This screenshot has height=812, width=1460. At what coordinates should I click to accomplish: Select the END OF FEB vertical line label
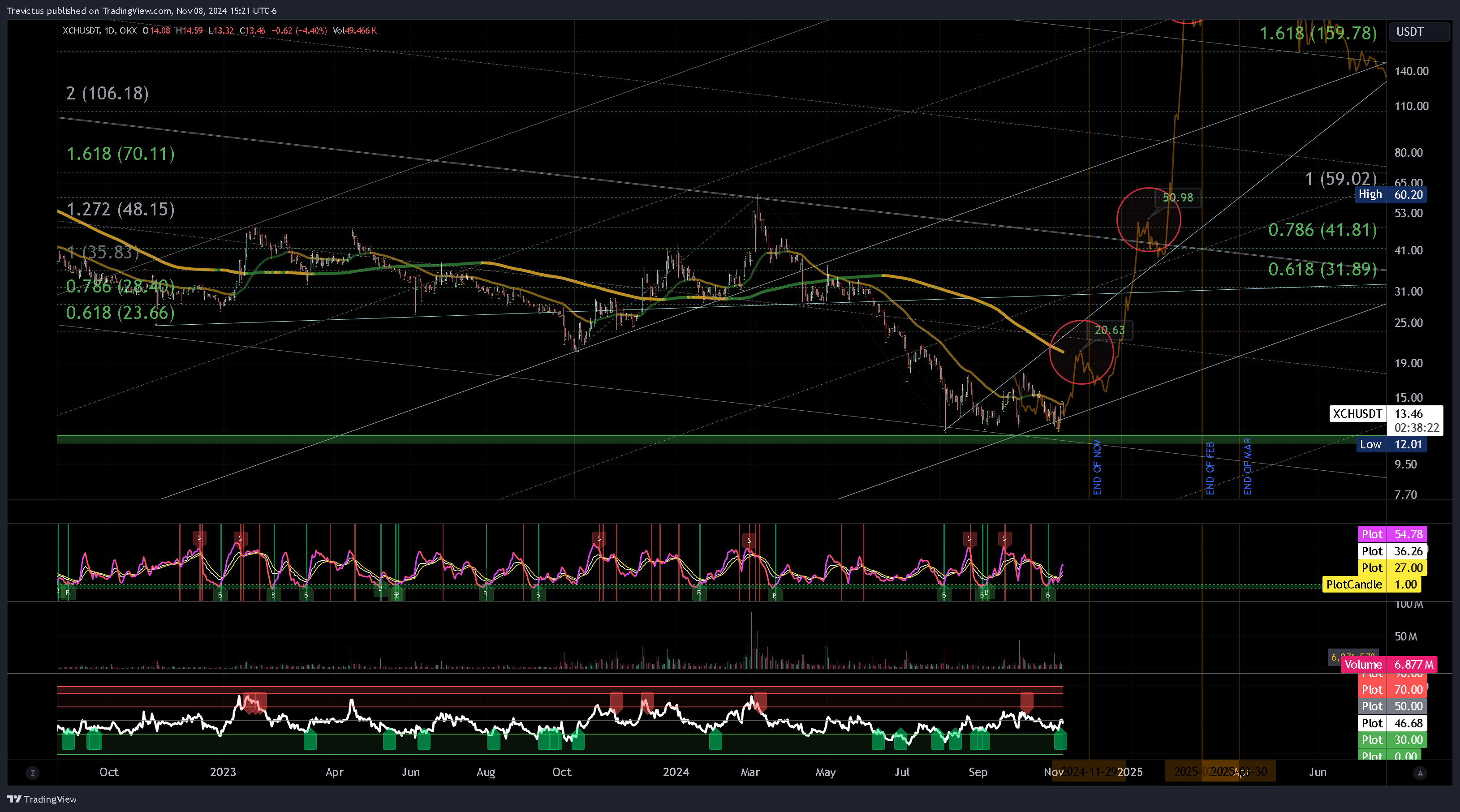[1210, 468]
